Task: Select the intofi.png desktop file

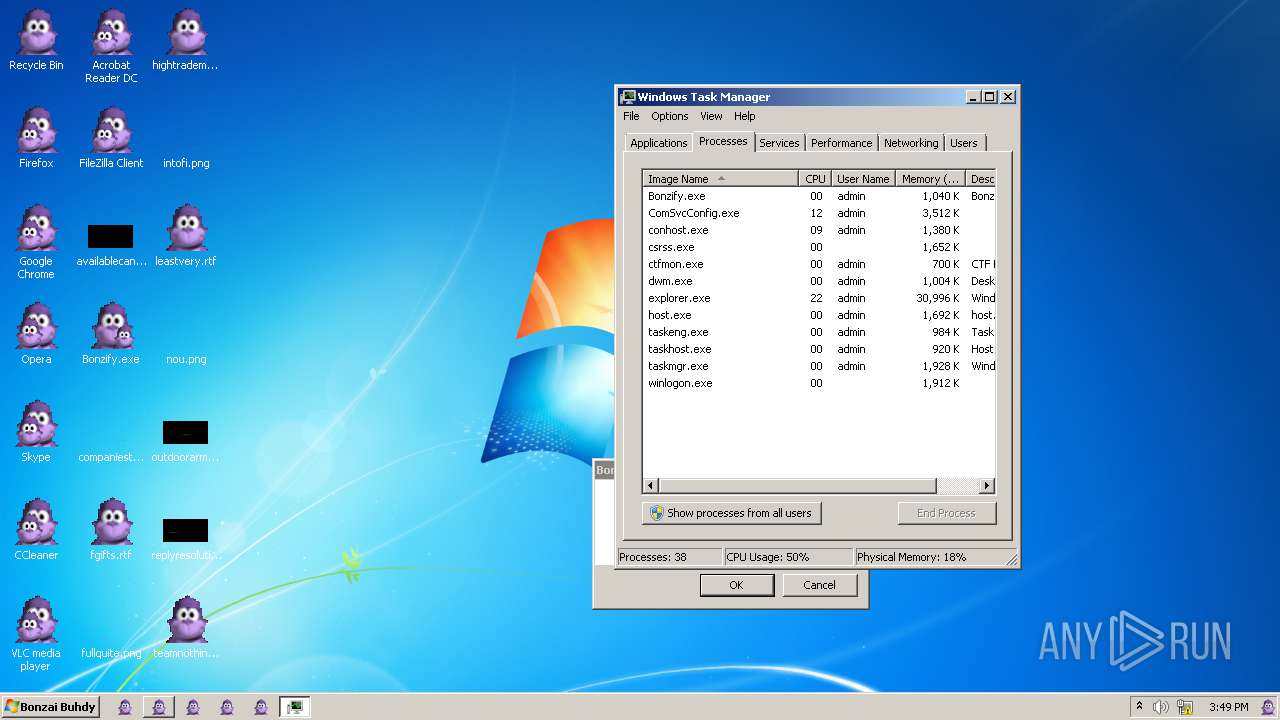Action: click(186, 163)
